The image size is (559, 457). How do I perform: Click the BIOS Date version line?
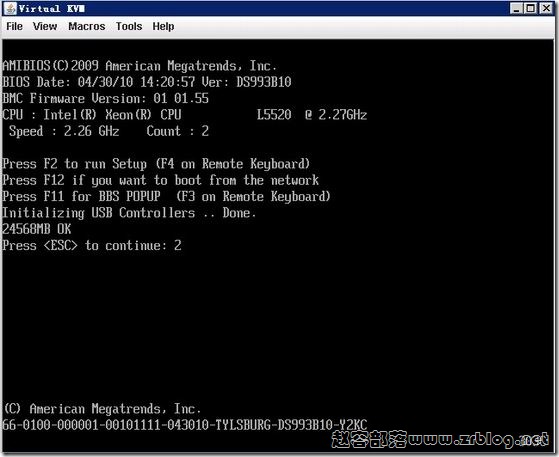pyautogui.click(x=147, y=82)
